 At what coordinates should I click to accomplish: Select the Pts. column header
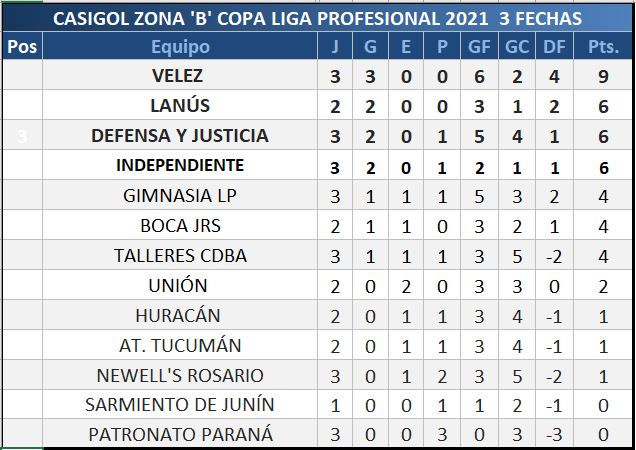pos(604,47)
